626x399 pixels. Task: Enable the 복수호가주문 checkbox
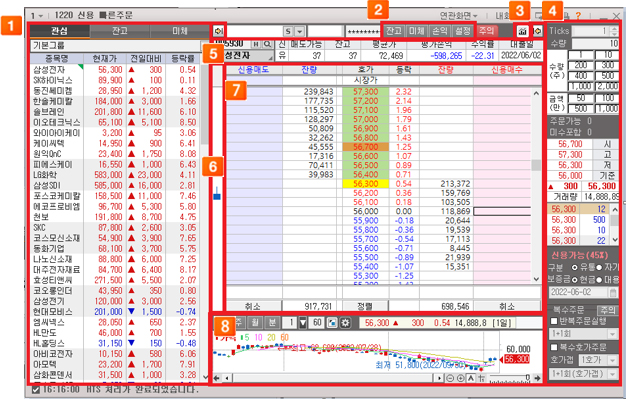point(554,347)
